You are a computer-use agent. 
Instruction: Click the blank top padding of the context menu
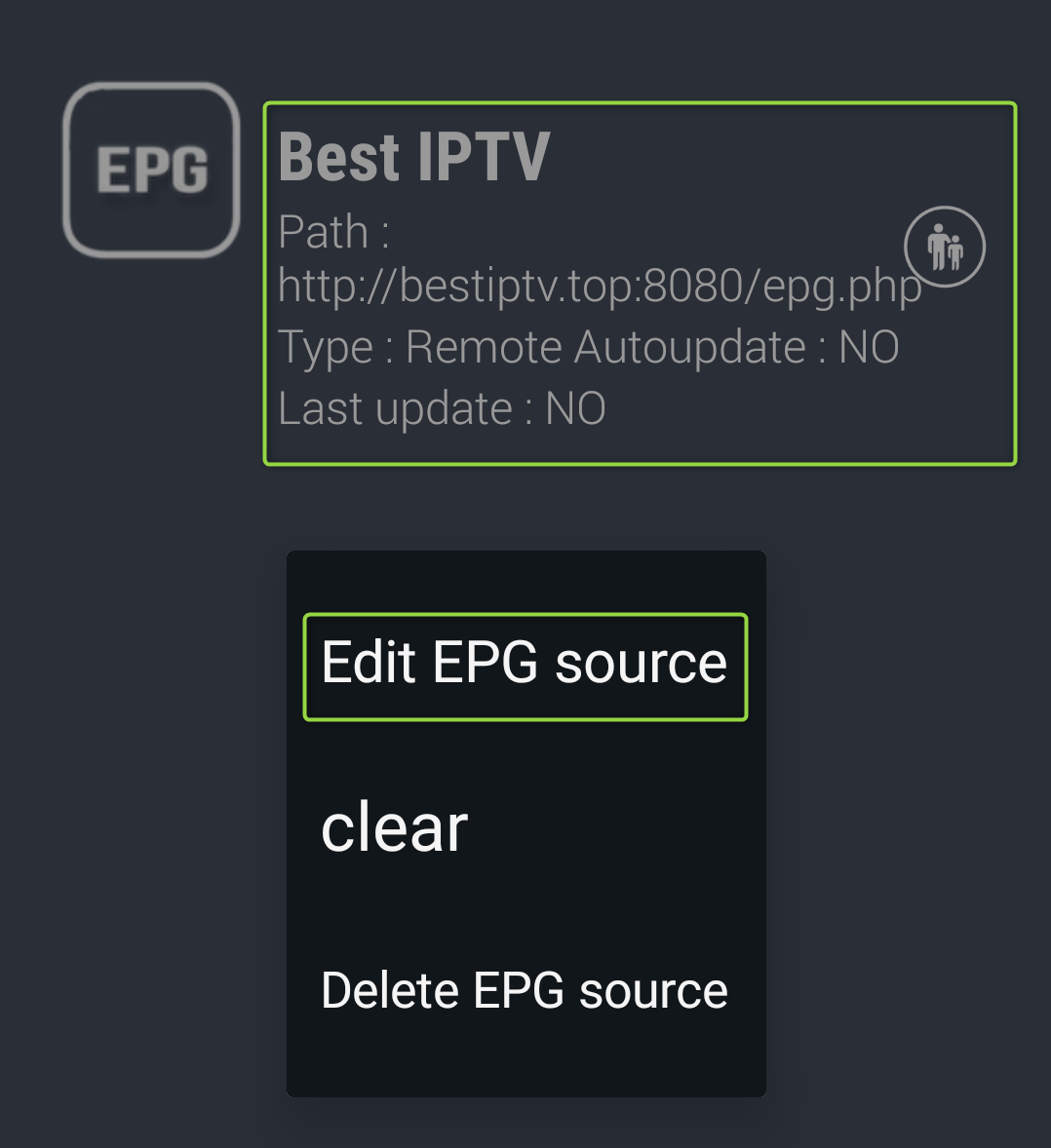(525, 582)
